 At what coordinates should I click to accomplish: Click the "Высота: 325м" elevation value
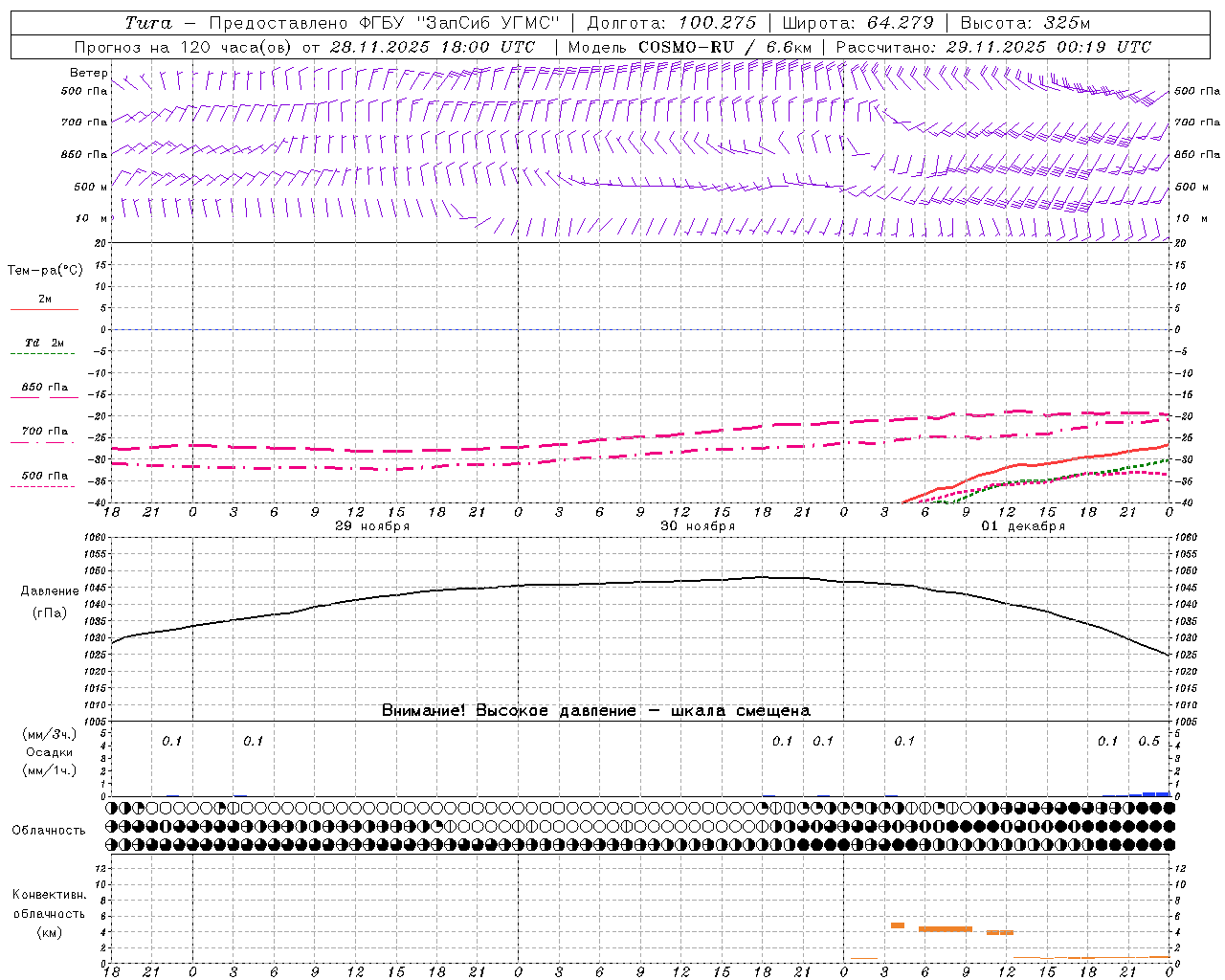tap(1025, 23)
